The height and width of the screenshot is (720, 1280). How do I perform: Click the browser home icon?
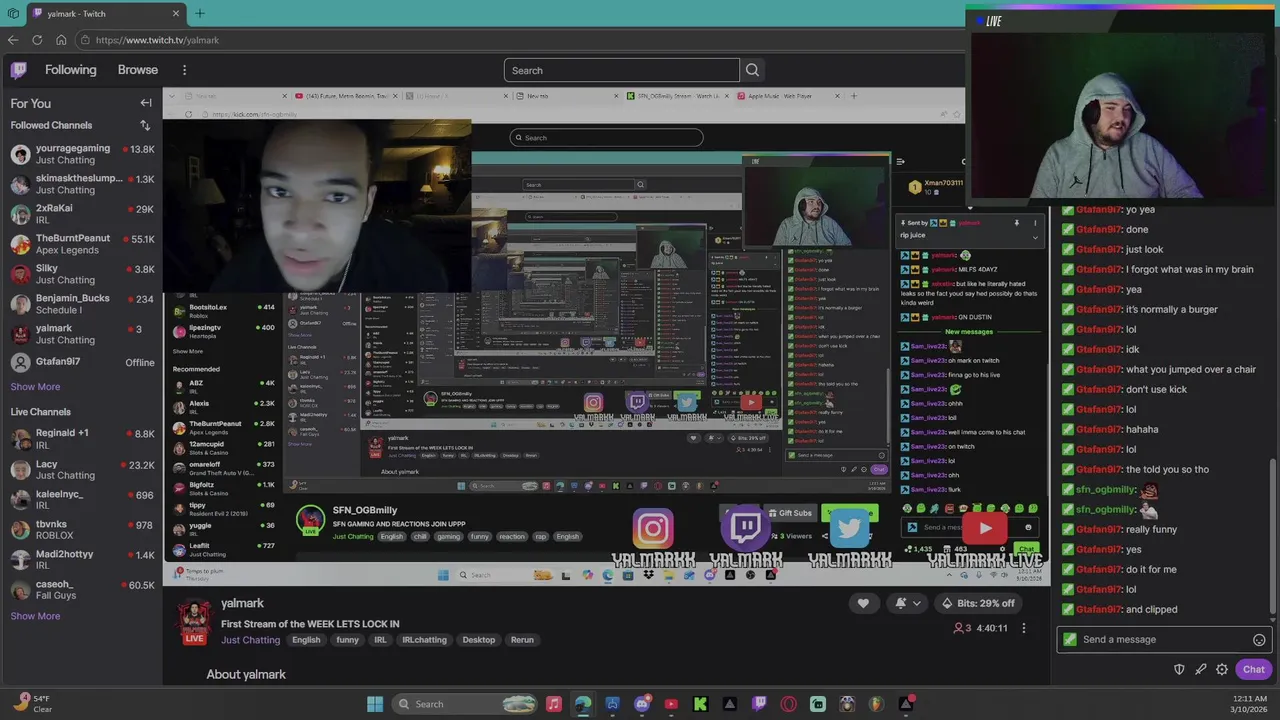point(61,40)
